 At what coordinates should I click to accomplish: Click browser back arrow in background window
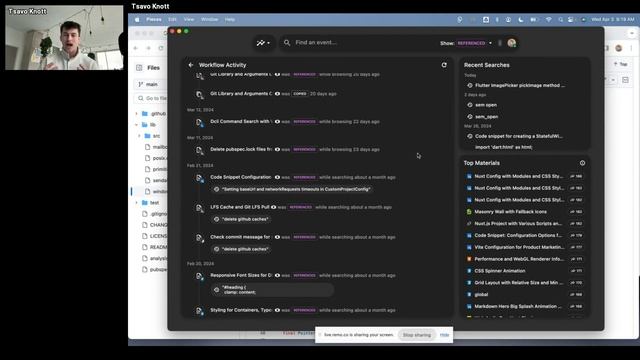point(136,48)
